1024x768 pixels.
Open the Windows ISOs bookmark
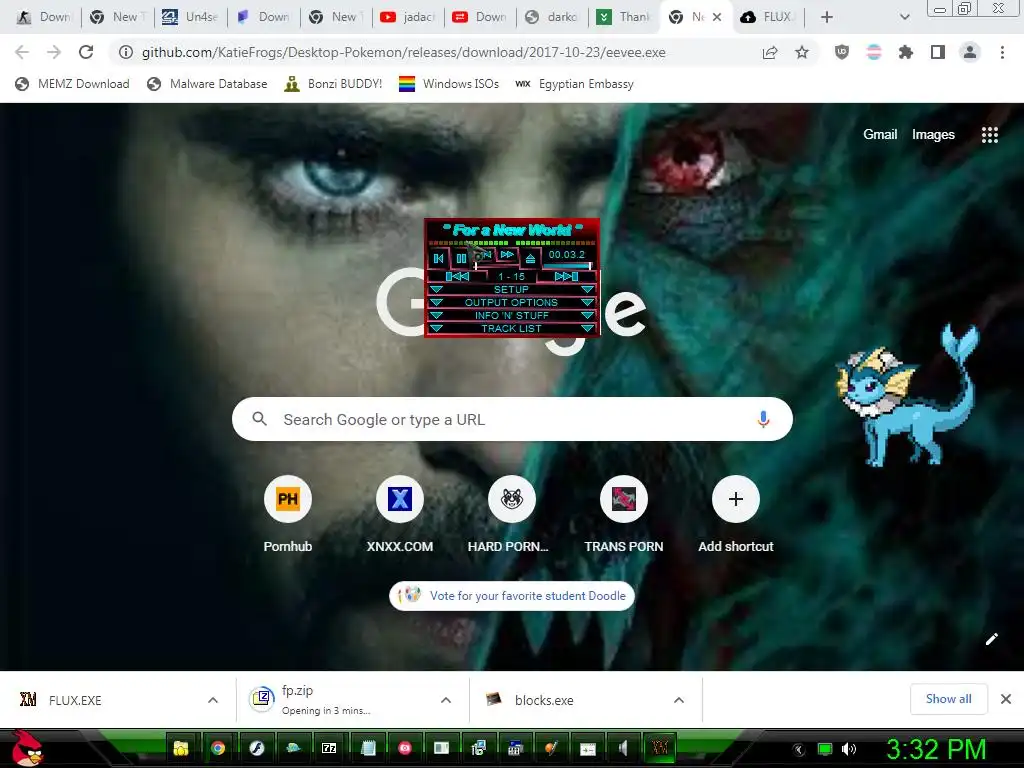point(449,84)
